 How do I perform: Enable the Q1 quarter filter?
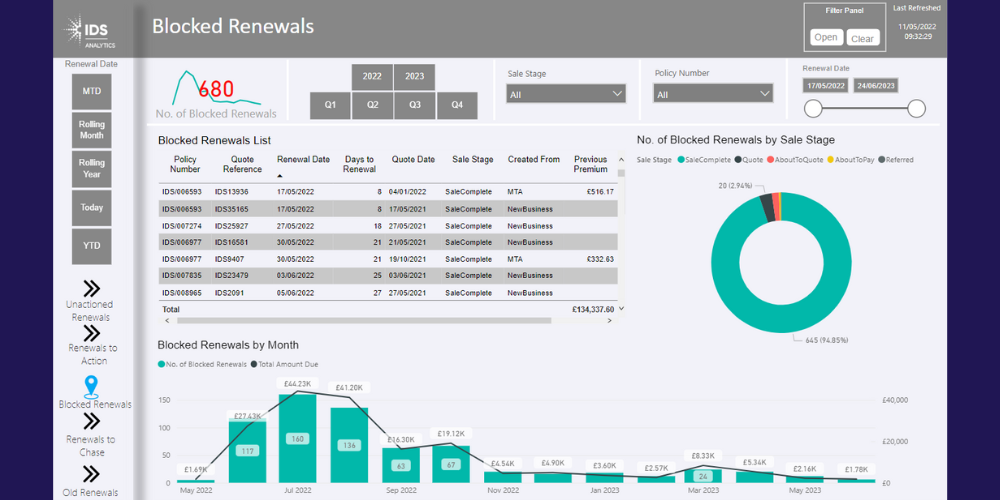pyautogui.click(x=330, y=105)
